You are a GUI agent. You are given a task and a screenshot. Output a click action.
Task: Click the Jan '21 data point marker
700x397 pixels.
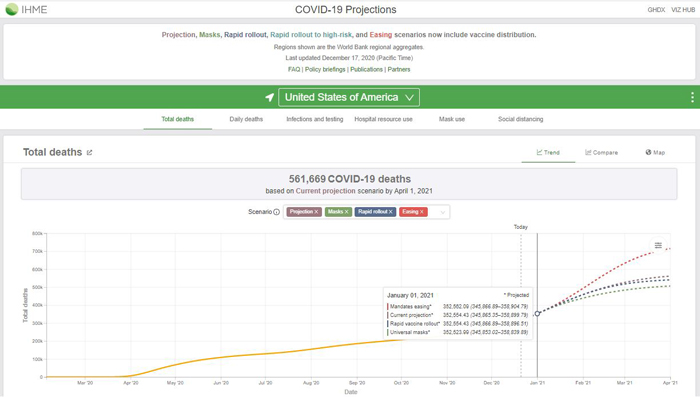pos(538,313)
